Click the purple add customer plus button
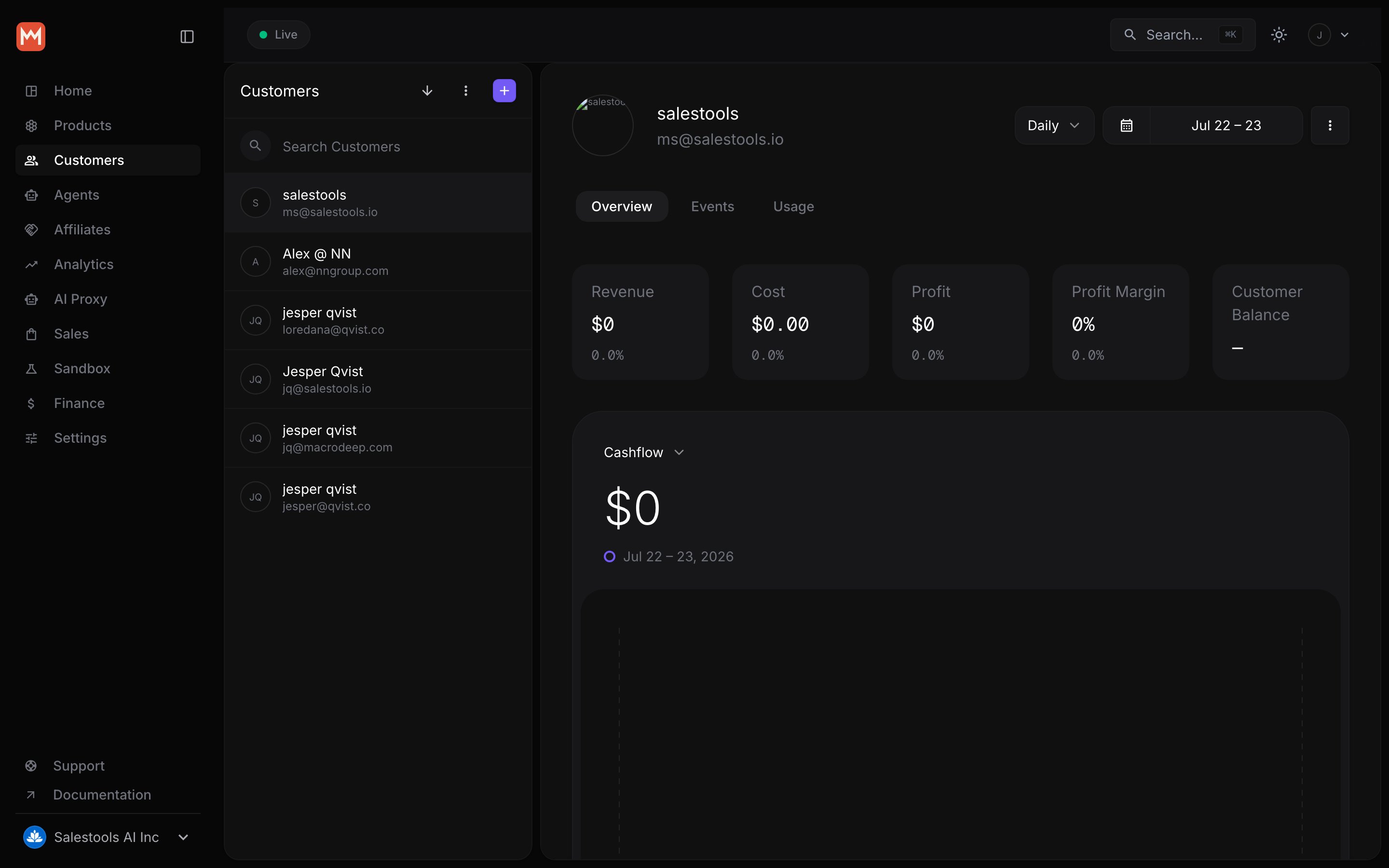The image size is (1389, 868). [x=504, y=91]
